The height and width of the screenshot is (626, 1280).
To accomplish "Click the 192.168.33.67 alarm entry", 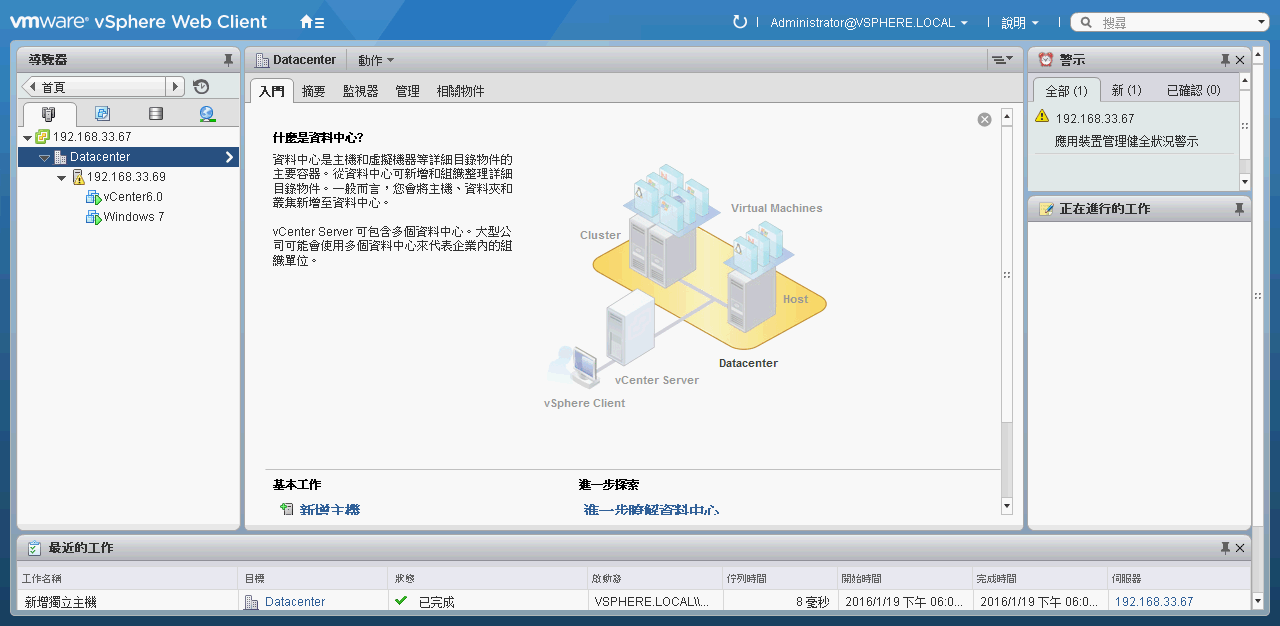I will 1095,118.
